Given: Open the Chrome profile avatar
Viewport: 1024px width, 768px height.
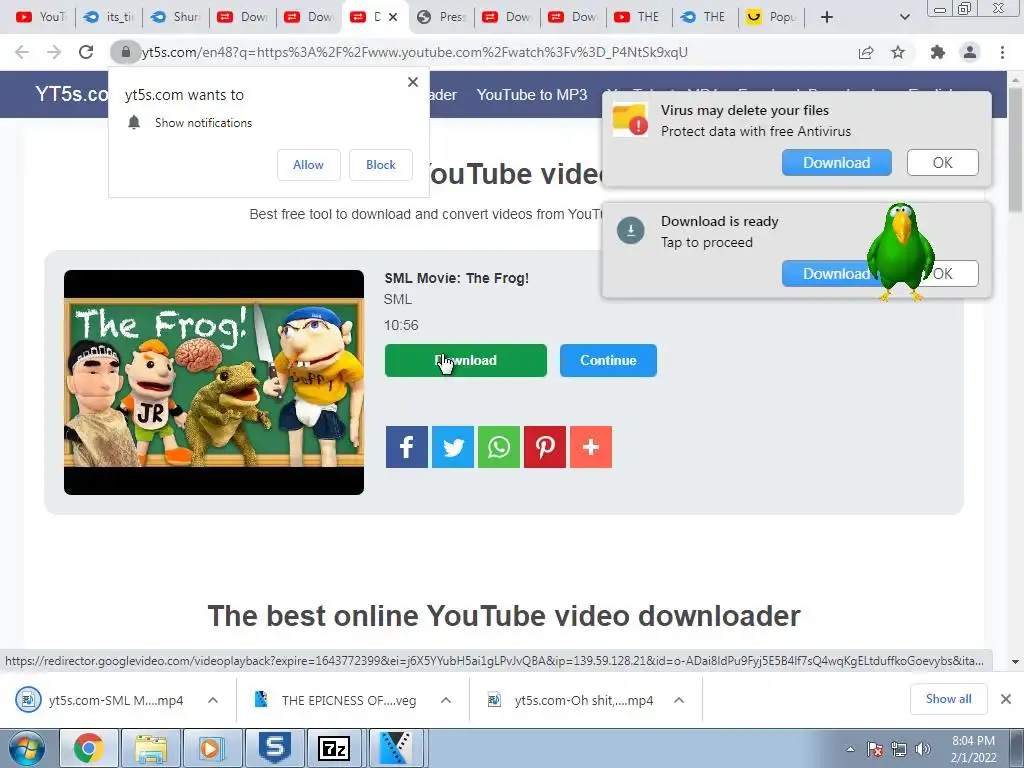Looking at the screenshot, I should point(970,52).
